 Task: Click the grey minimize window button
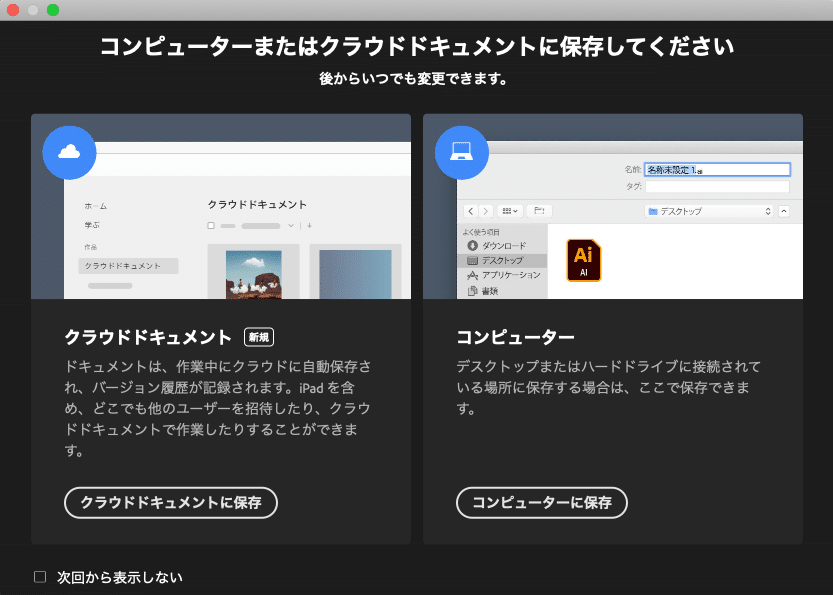pos(32,10)
